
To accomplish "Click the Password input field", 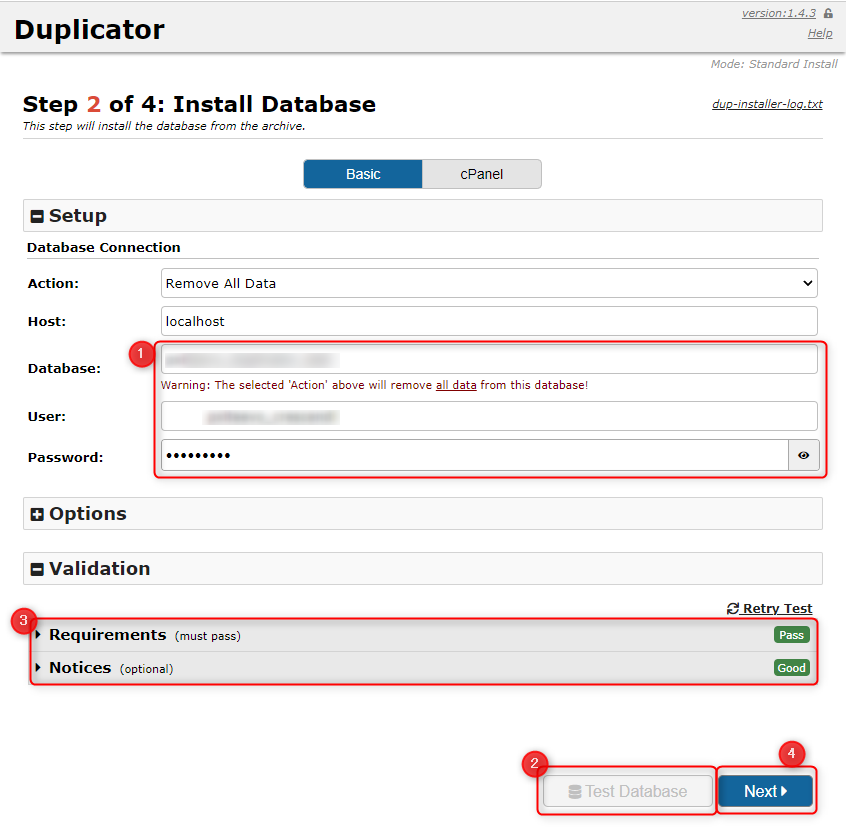I will 475,455.
